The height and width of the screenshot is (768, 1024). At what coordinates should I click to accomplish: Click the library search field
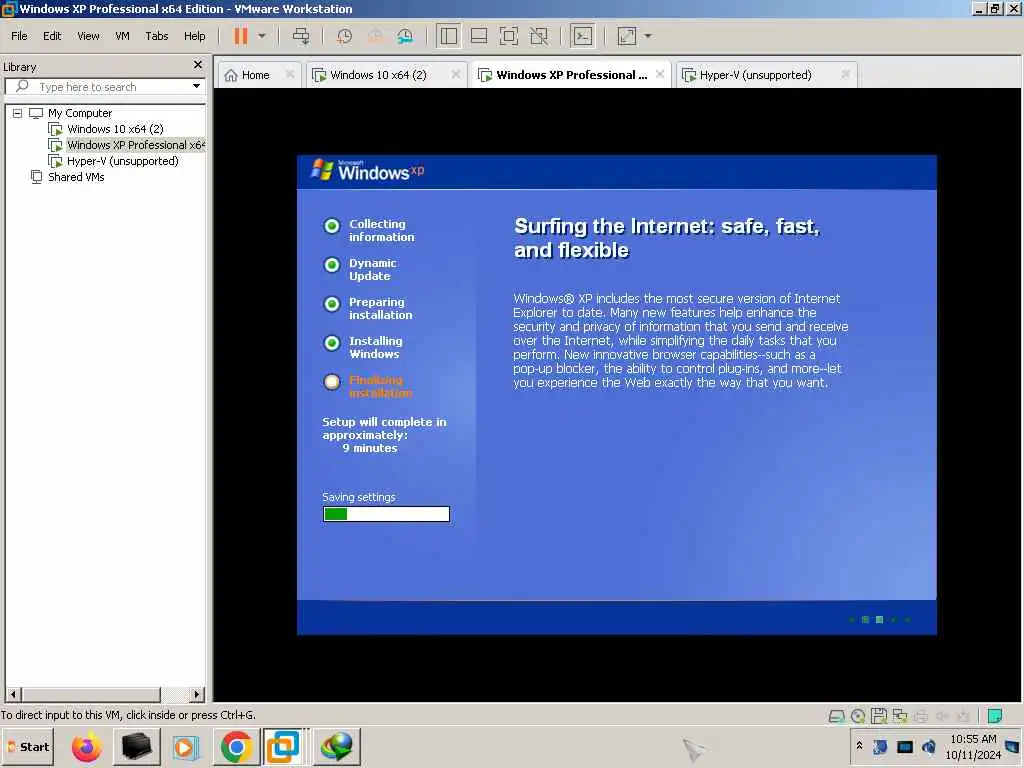pyautogui.click(x=104, y=87)
